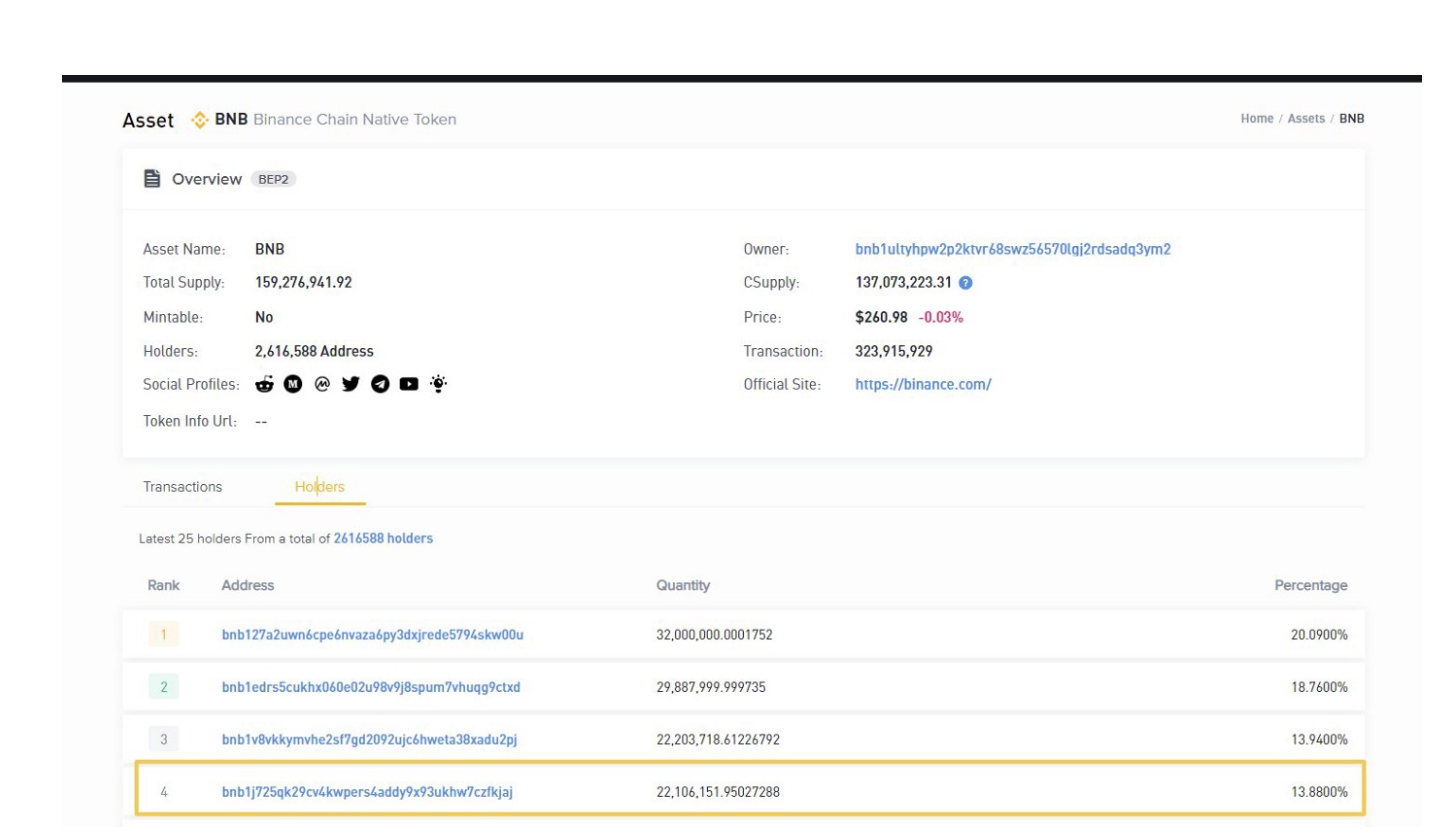Image resolution: width=1444 pixels, height=840 pixels.
Task: Click the CSupply value 137,073,223.31
Action: tap(903, 283)
